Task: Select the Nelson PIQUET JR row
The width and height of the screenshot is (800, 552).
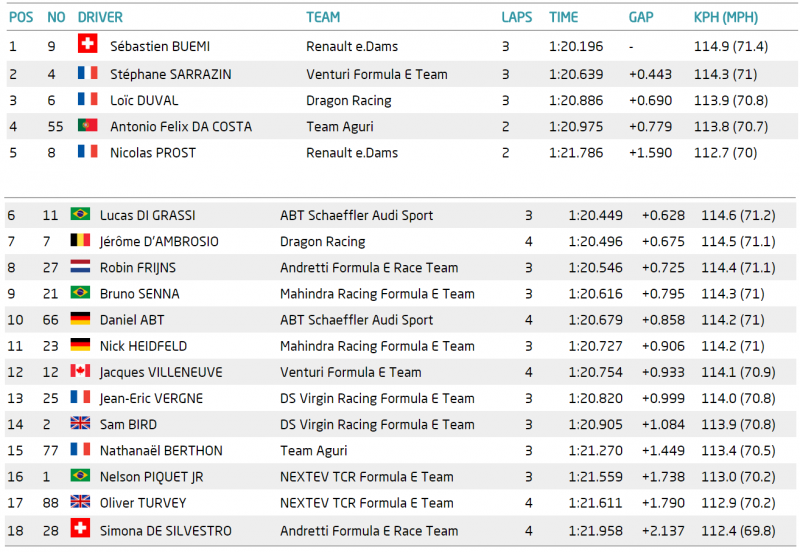Action: [400, 476]
